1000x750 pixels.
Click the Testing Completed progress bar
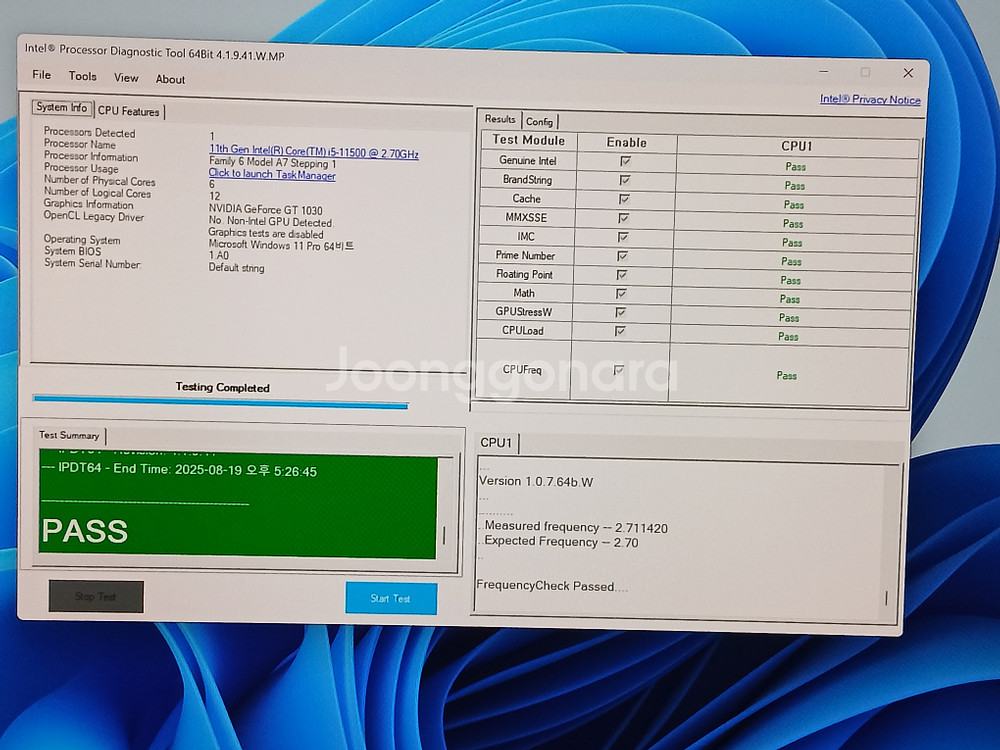point(221,402)
